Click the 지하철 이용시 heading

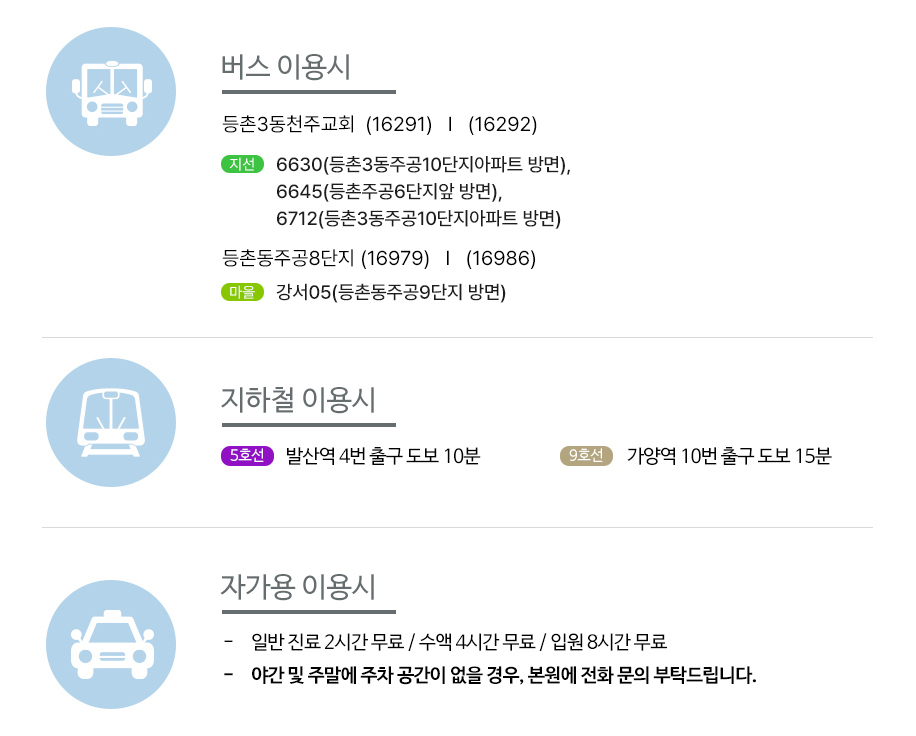click(298, 400)
